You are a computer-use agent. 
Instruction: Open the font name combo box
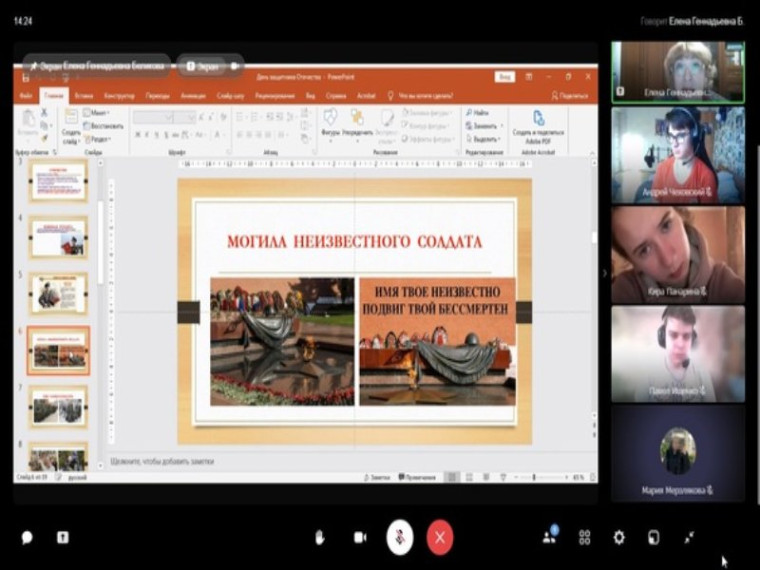click(x=153, y=117)
